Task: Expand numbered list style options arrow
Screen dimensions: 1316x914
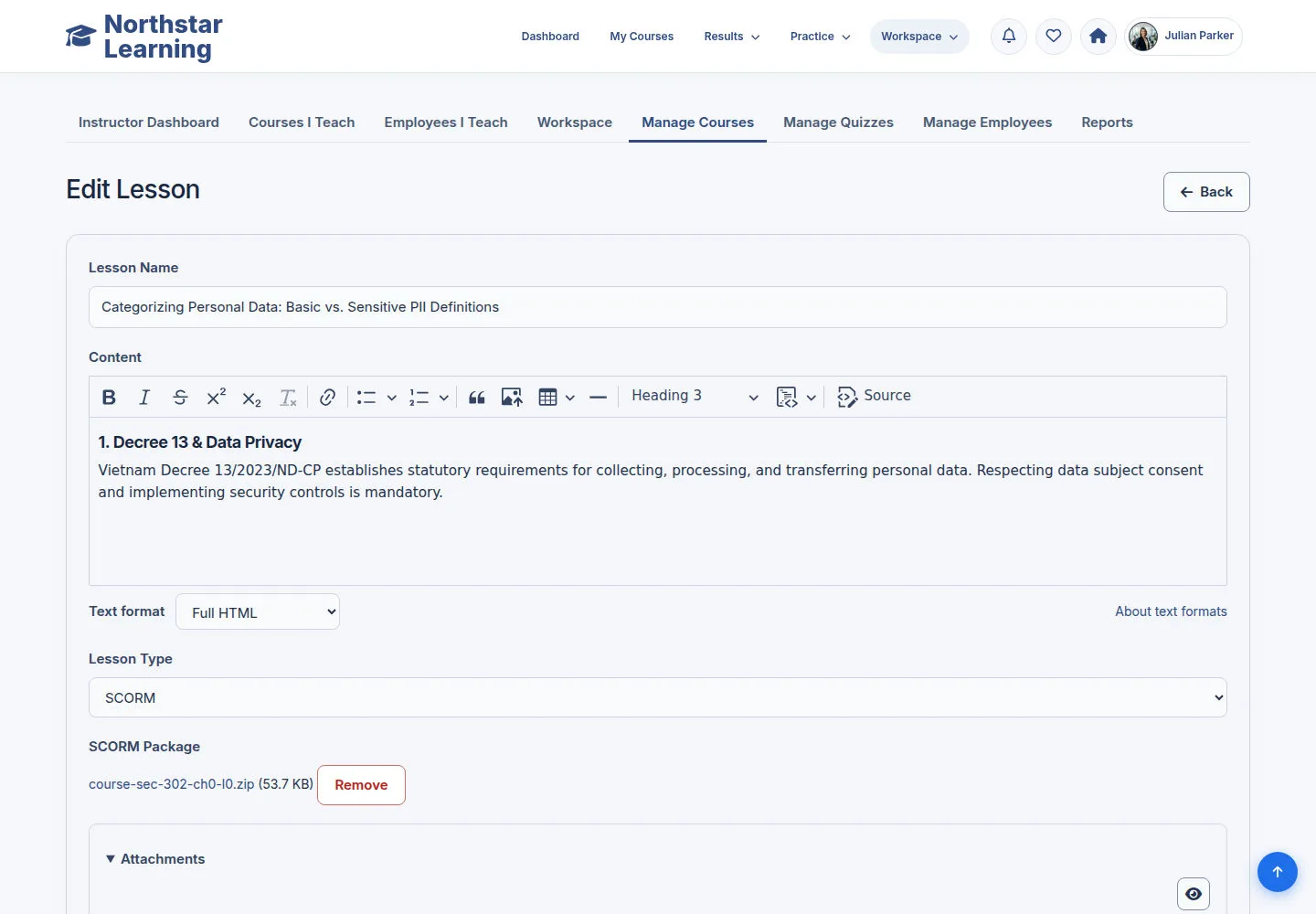Action: click(x=443, y=398)
